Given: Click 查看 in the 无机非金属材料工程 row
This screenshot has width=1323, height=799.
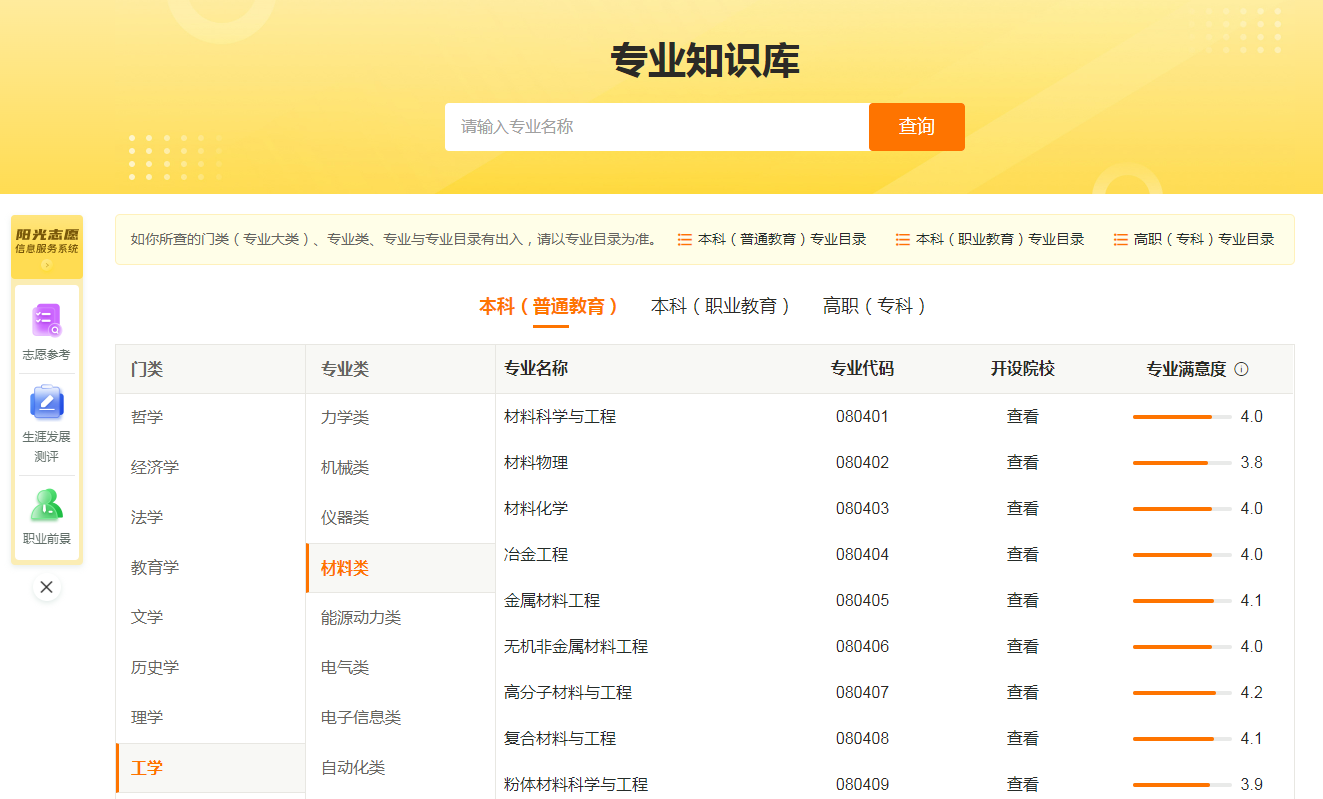Looking at the screenshot, I should [1023, 647].
